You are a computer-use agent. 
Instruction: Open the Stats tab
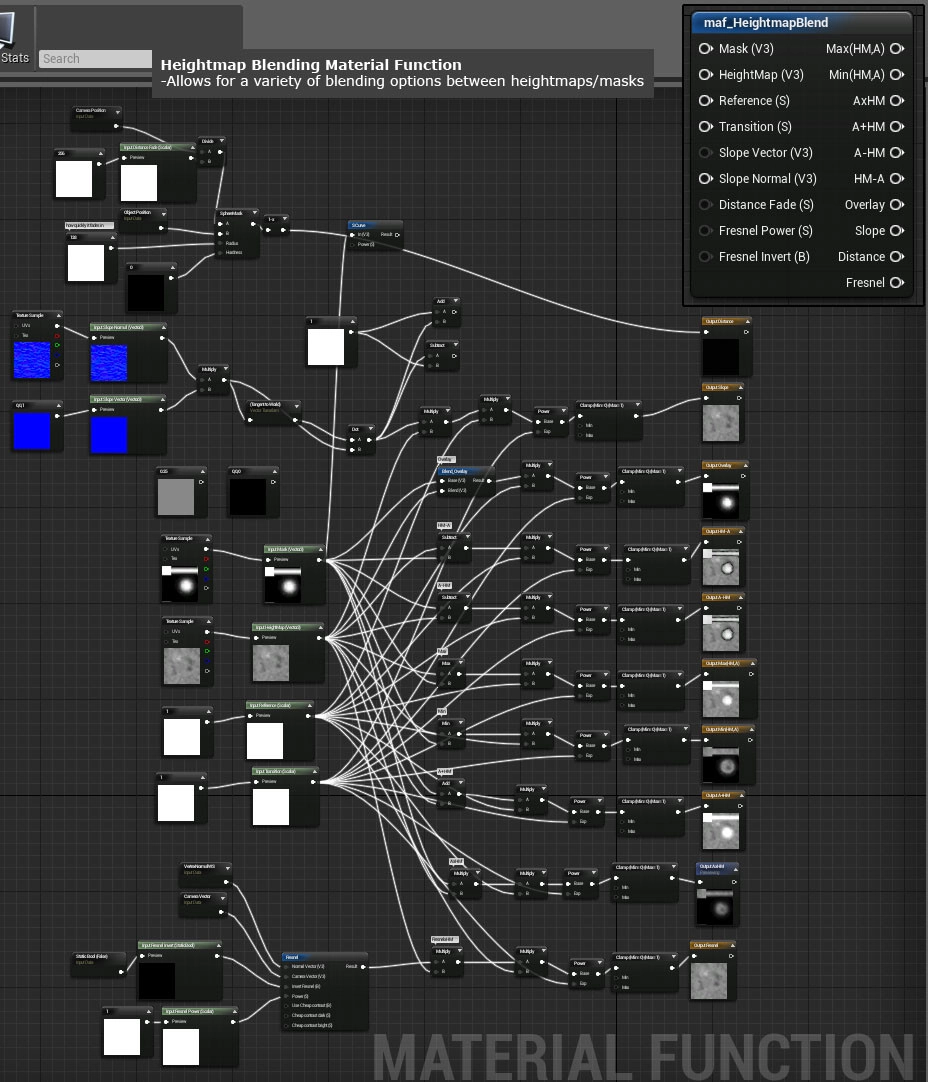[15, 57]
